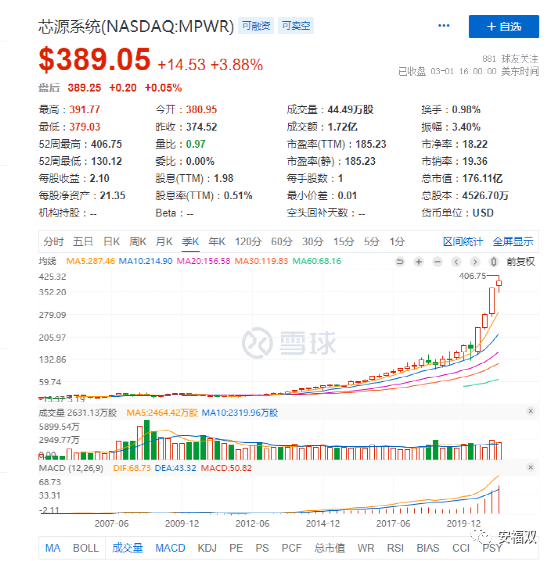Click the tallest green volume bar

[x=147, y=440]
